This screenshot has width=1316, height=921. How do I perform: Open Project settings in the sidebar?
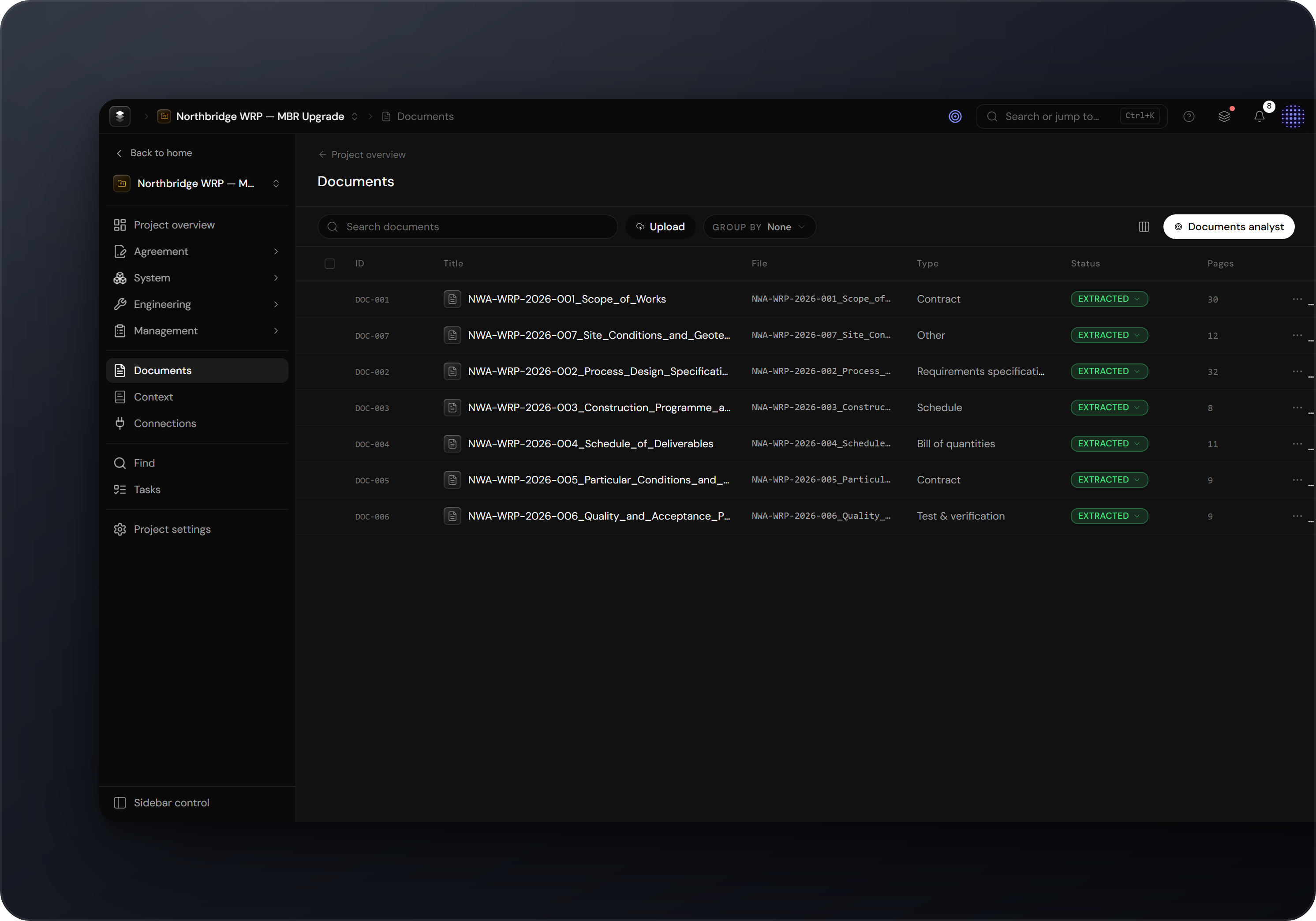coord(197,530)
